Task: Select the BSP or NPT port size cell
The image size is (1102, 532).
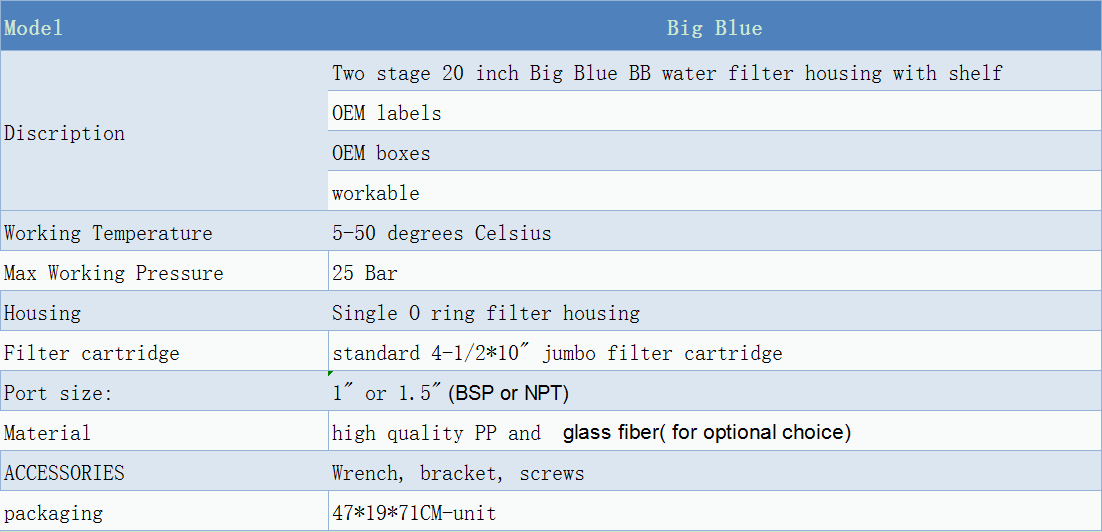Action: pos(715,391)
